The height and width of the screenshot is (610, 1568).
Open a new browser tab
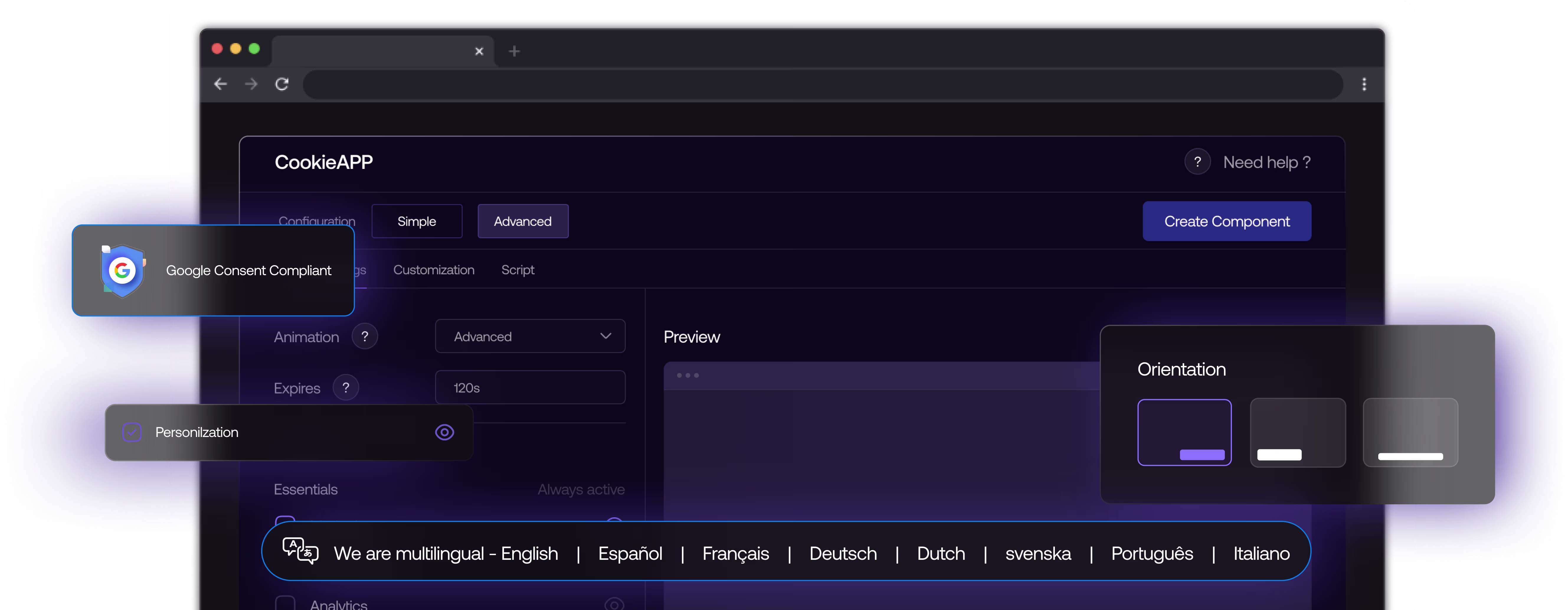tap(514, 51)
